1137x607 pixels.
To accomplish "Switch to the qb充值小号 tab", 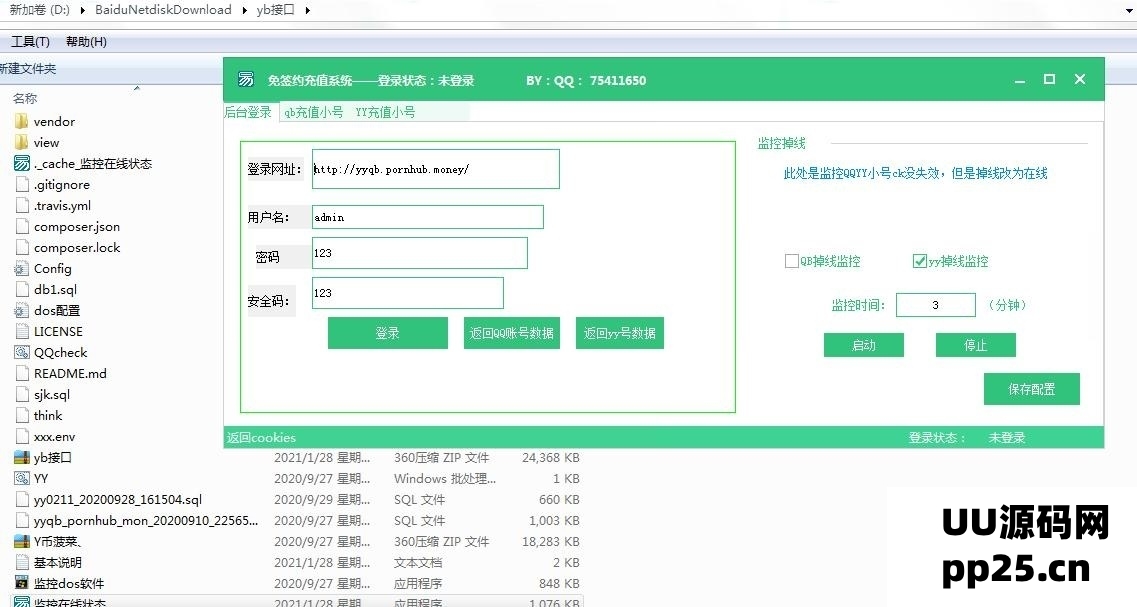I will [x=313, y=112].
